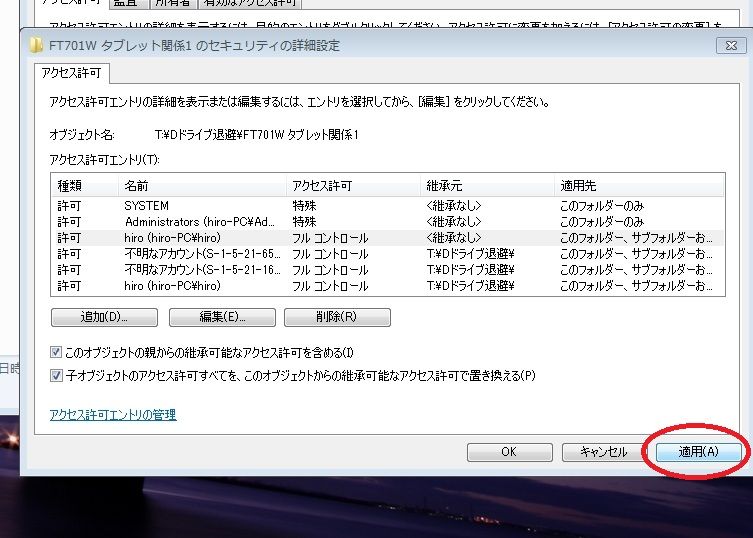Select 不明なアカウント(S-1-5-21-16... entry
Image resolution: width=753 pixels, height=538 pixels.
388,269
